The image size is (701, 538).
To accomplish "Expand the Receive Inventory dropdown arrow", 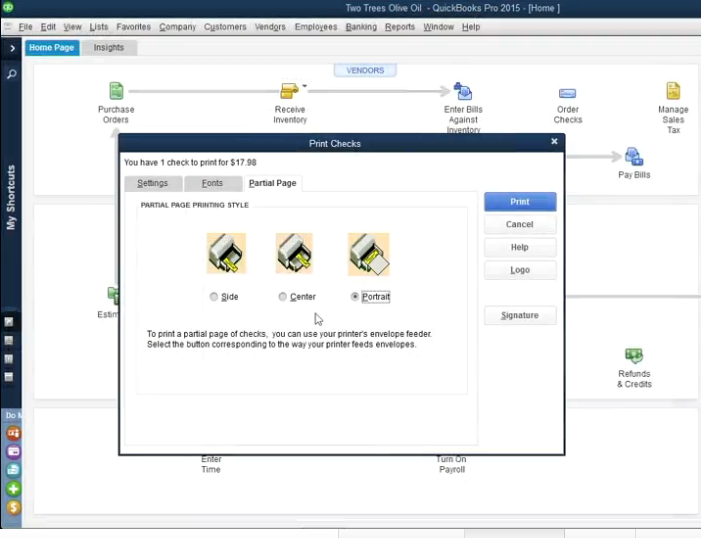I will pos(304,85).
